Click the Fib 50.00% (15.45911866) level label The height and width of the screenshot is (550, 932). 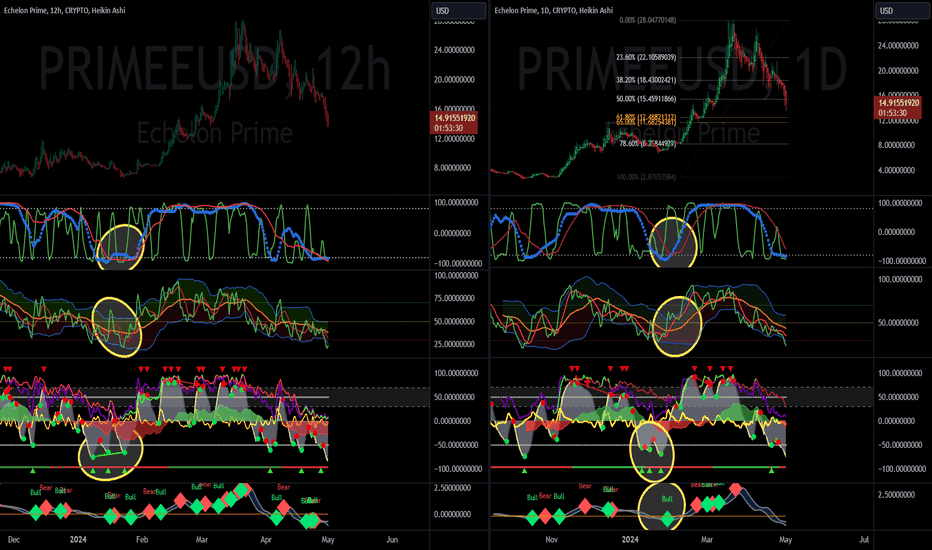(646, 99)
